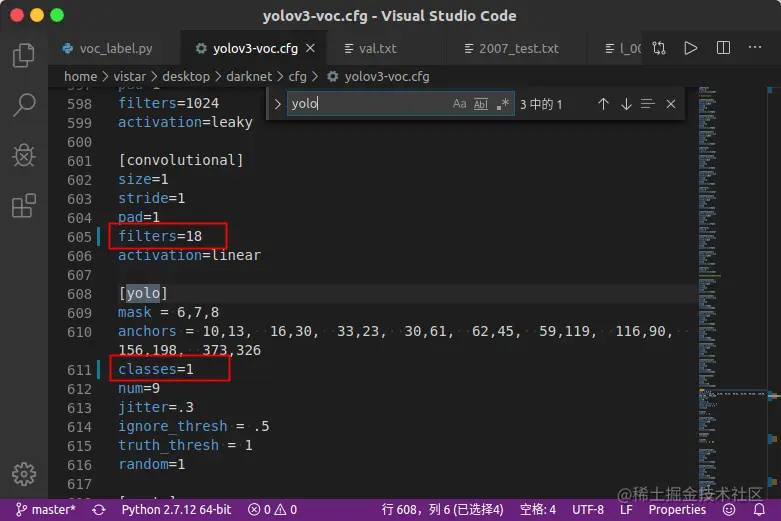Click line number 605 in the gutter
The image size is (781, 521).
tap(79, 237)
